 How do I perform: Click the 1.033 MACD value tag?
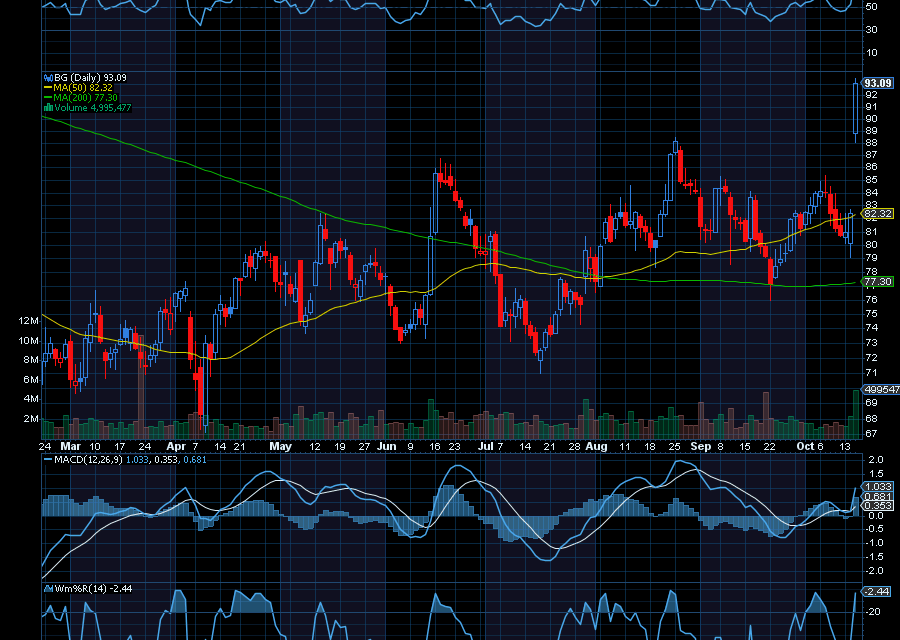(x=877, y=487)
